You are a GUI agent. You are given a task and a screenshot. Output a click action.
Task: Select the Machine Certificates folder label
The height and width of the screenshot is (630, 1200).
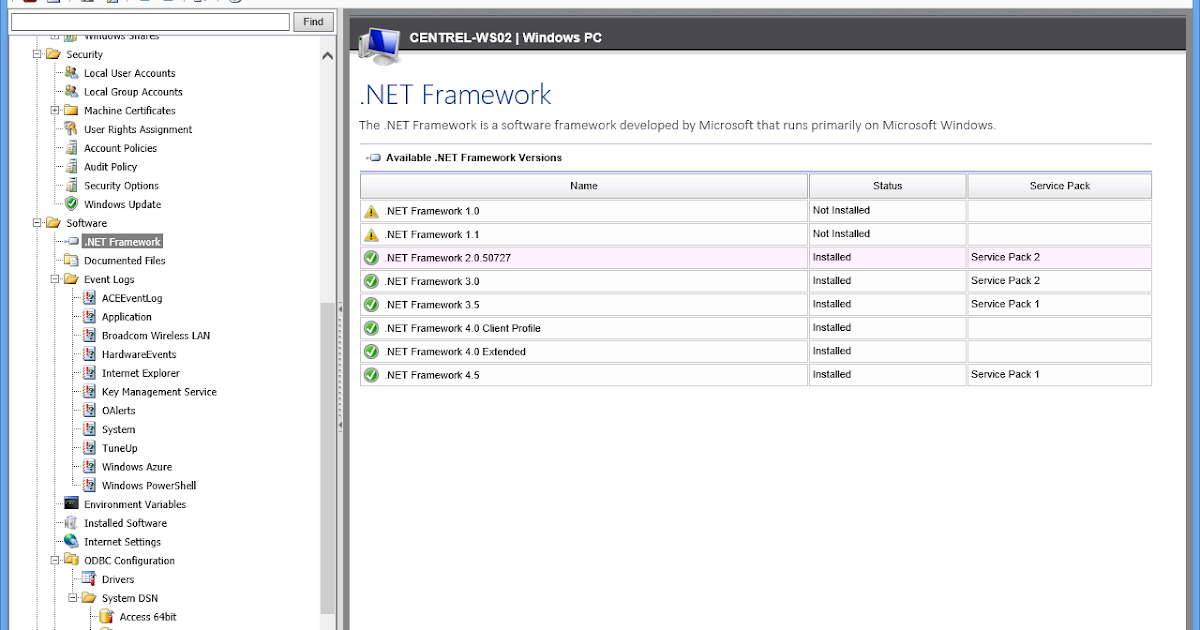click(129, 110)
